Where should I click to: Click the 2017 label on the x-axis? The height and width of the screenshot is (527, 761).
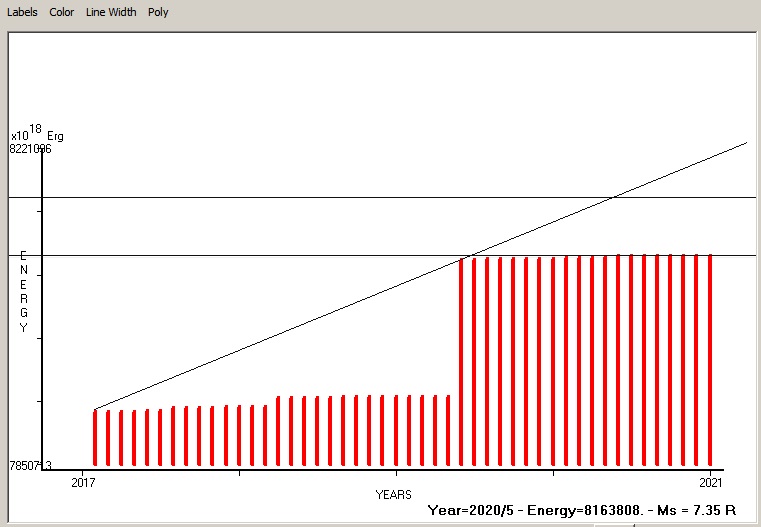[83, 483]
